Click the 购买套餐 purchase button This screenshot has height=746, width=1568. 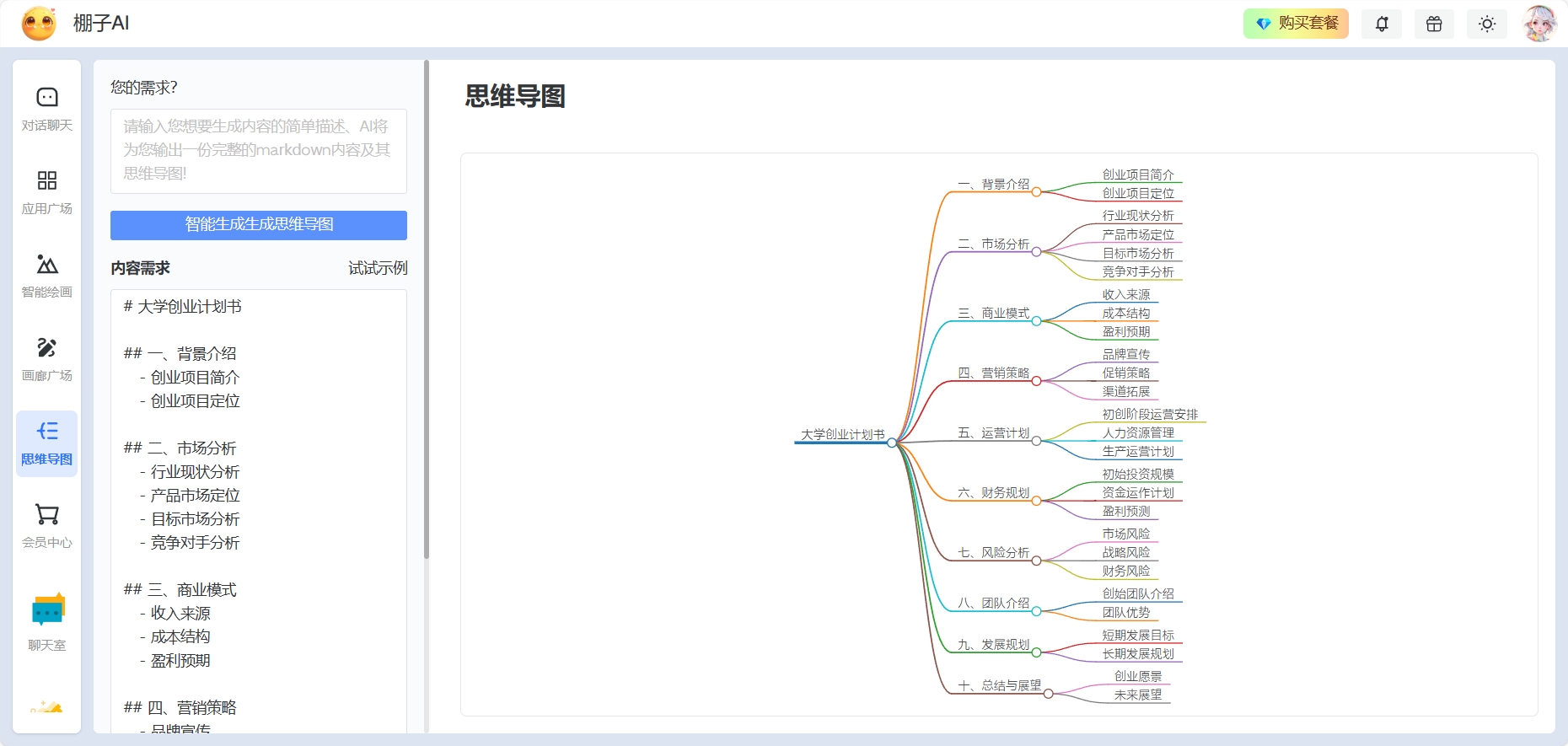pyautogui.click(x=1296, y=24)
